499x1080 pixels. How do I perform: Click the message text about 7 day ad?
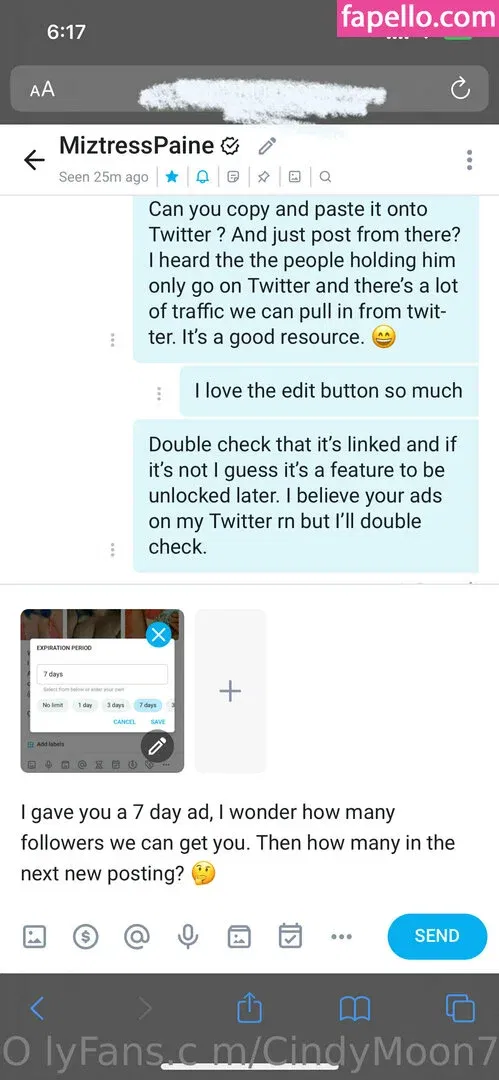(x=238, y=843)
